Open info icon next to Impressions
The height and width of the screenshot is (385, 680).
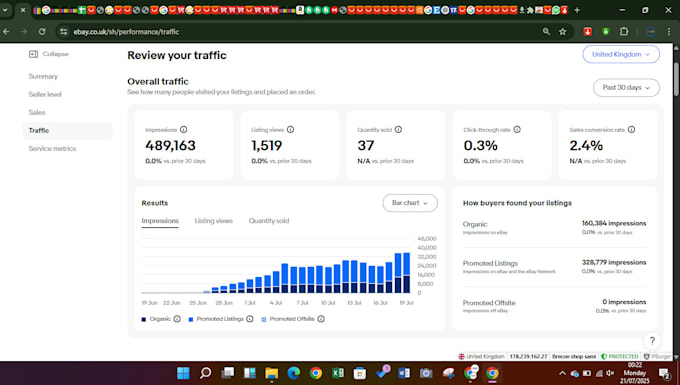[183, 130]
